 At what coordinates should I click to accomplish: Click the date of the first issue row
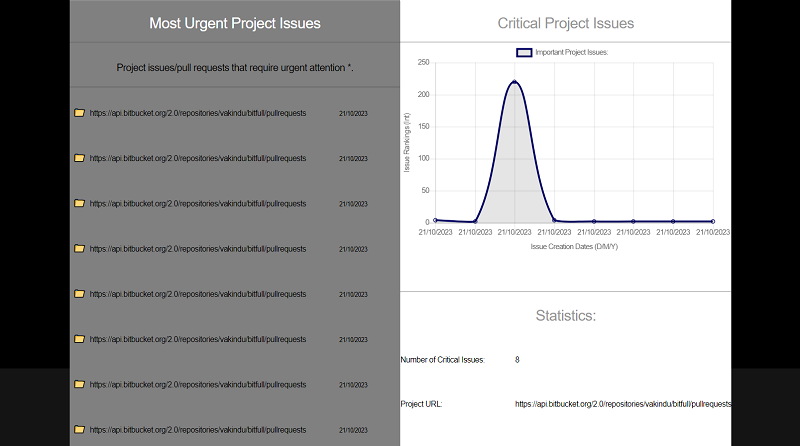353,113
